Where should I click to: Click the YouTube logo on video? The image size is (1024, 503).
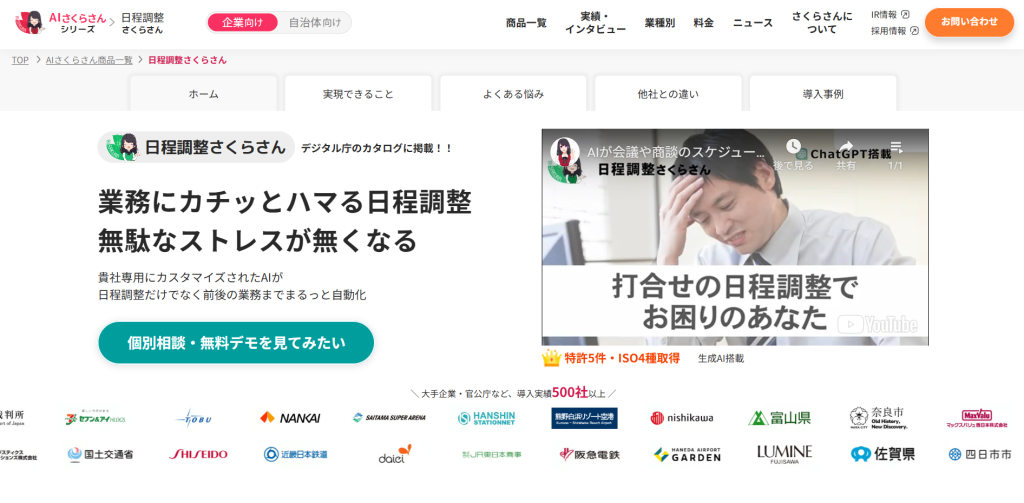tap(877, 324)
